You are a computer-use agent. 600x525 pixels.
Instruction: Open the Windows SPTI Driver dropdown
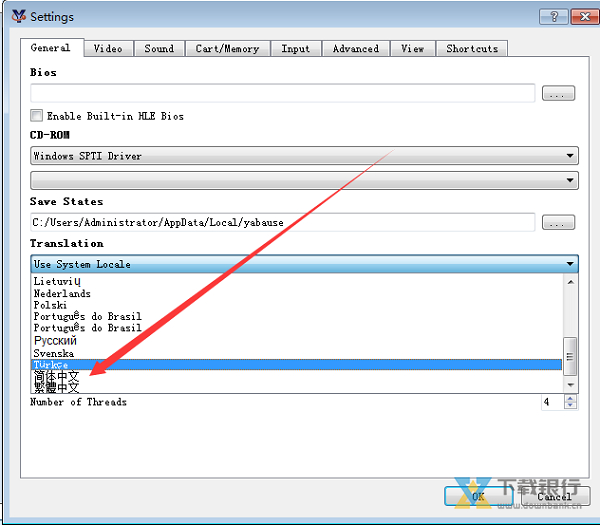pos(304,156)
